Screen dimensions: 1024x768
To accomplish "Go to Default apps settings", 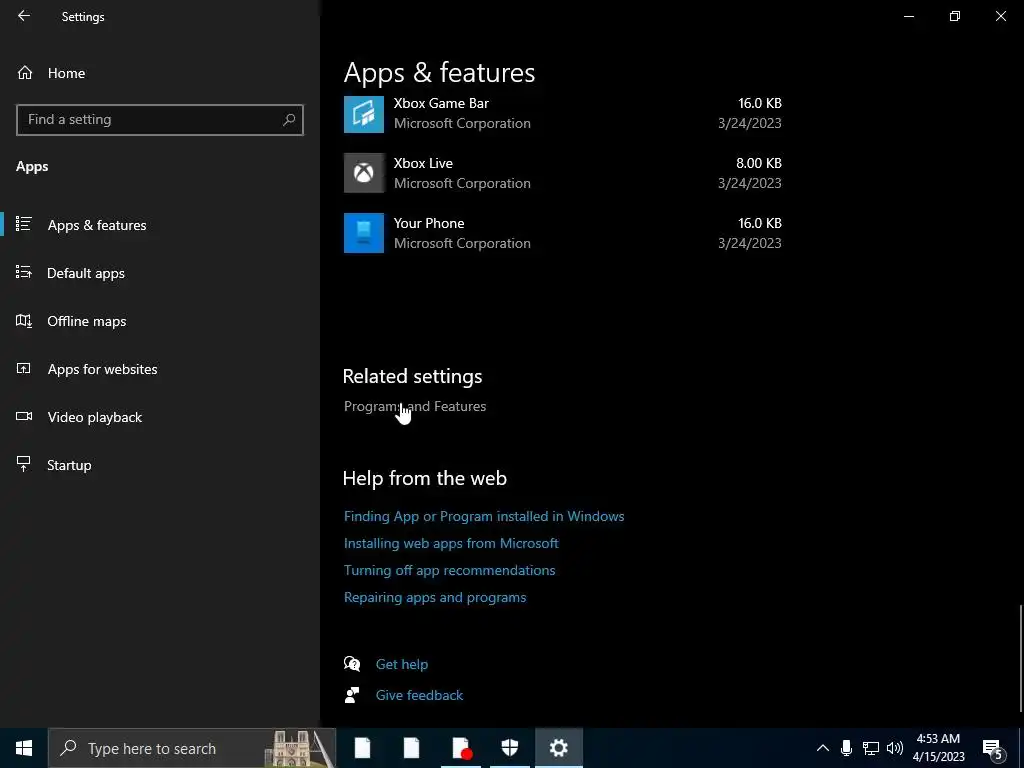I will (86, 274).
